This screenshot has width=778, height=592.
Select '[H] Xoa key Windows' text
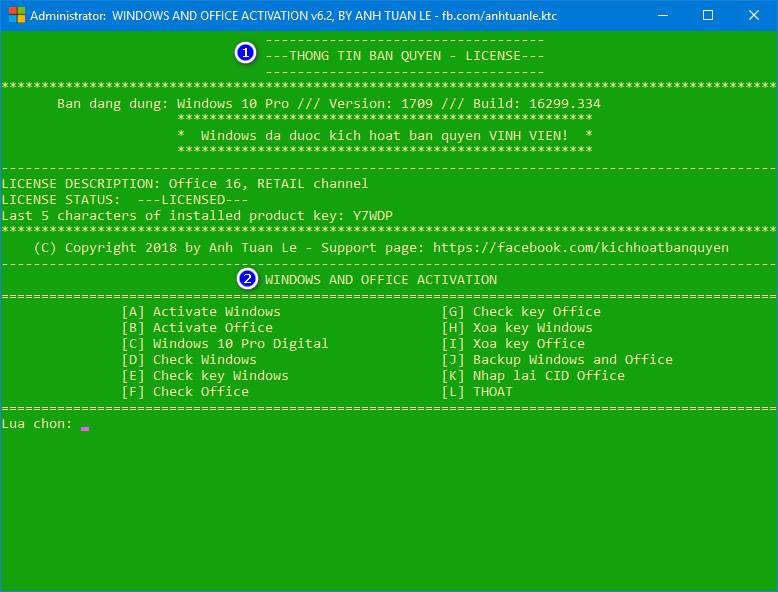517,328
